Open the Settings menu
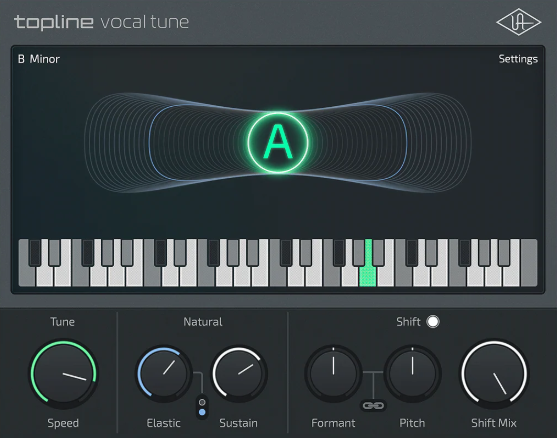 pyautogui.click(x=518, y=59)
